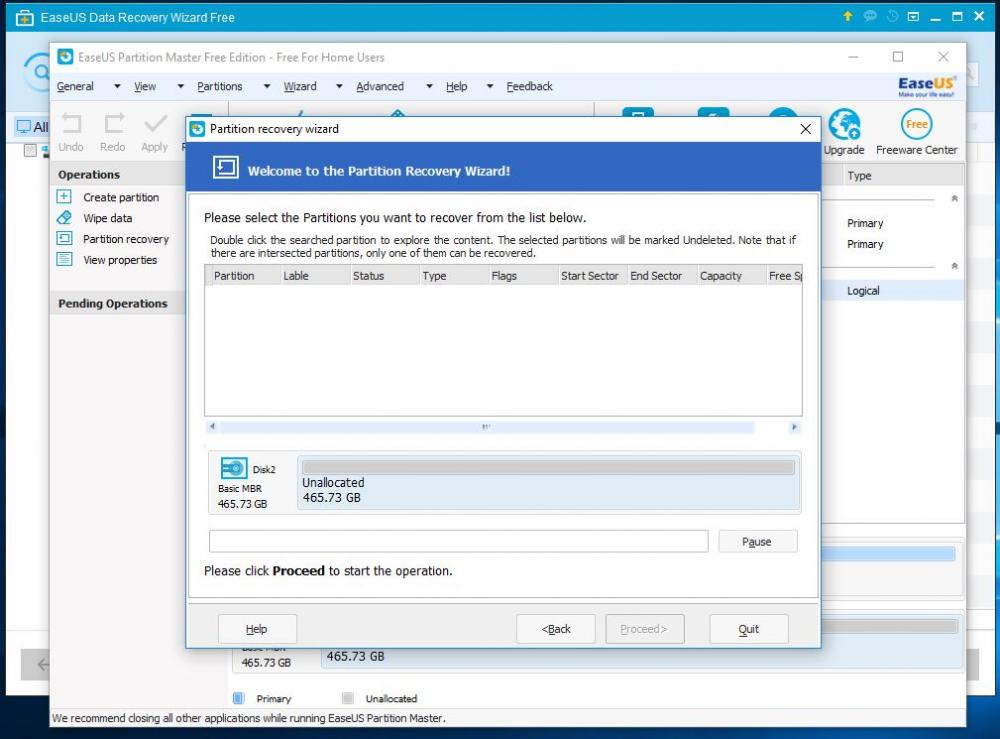
Task: Click the Pending Operations panel header
Action: click(117, 304)
